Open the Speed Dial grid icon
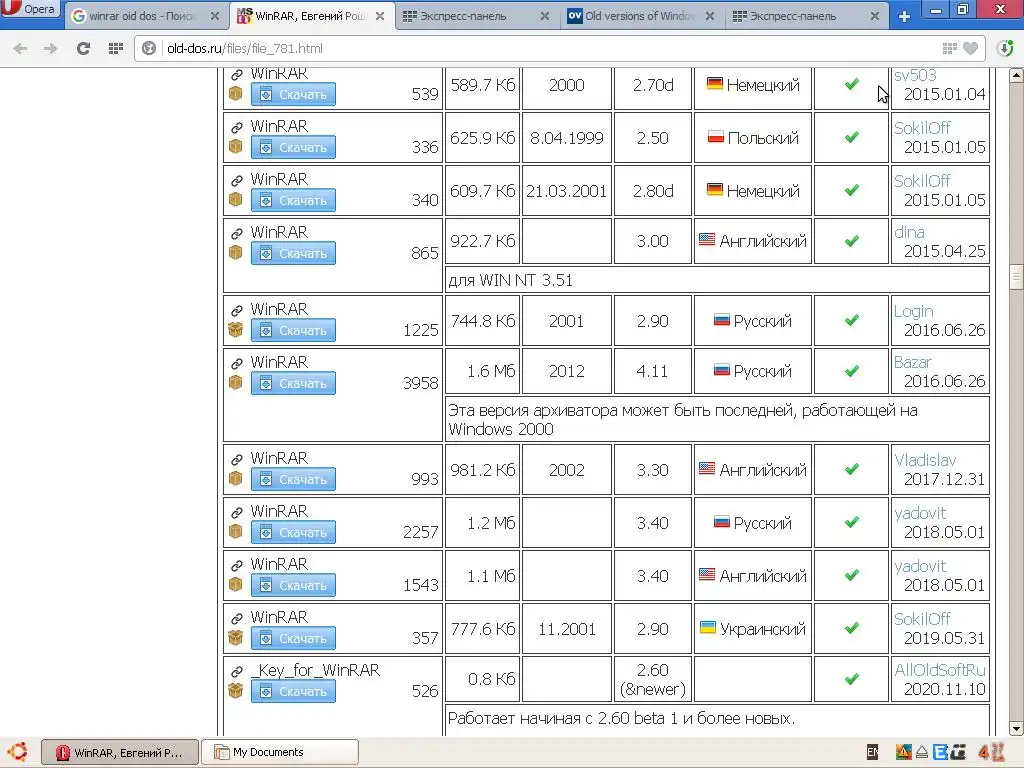The width and height of the screenshot is (1024, 768). (x=116, y=48)
